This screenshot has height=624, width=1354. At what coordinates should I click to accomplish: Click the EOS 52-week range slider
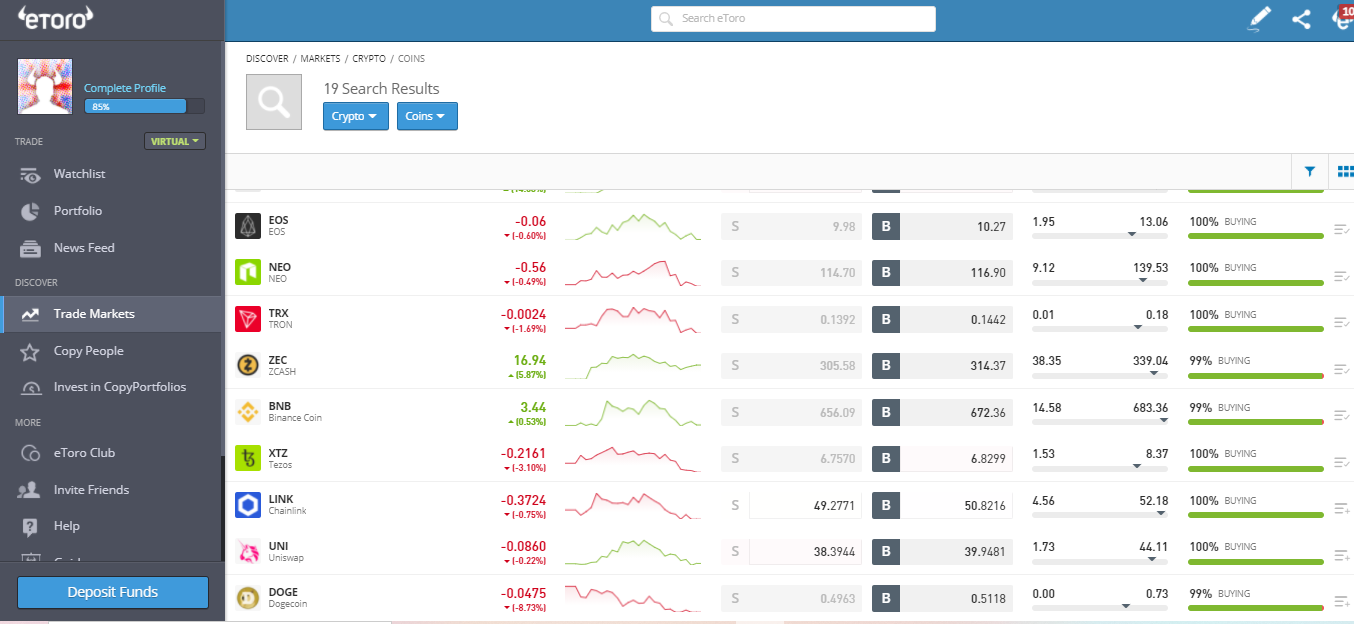tap(1100, 234)
